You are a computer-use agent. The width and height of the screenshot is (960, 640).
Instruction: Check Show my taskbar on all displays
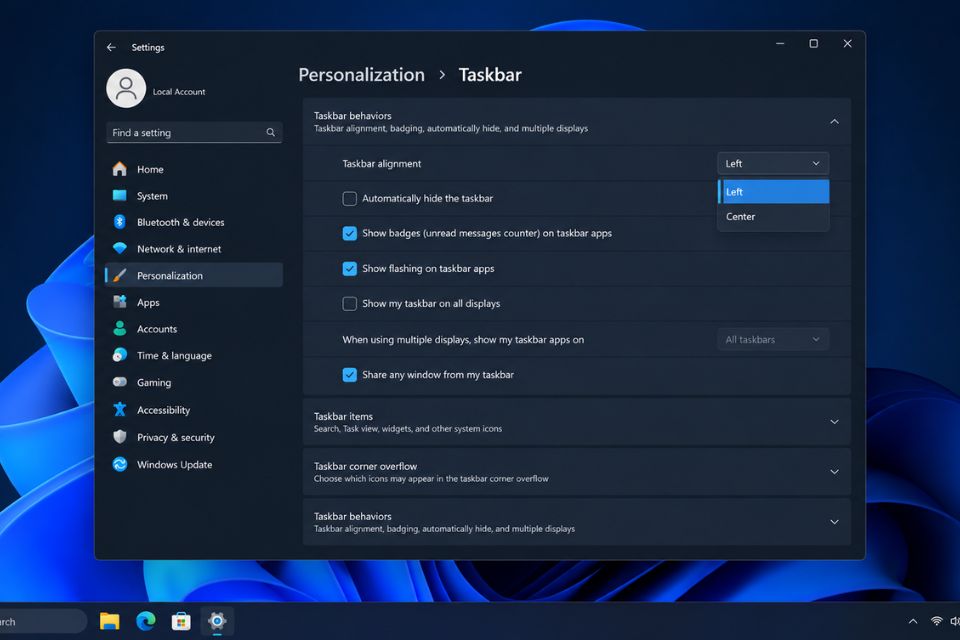[350, 304]
